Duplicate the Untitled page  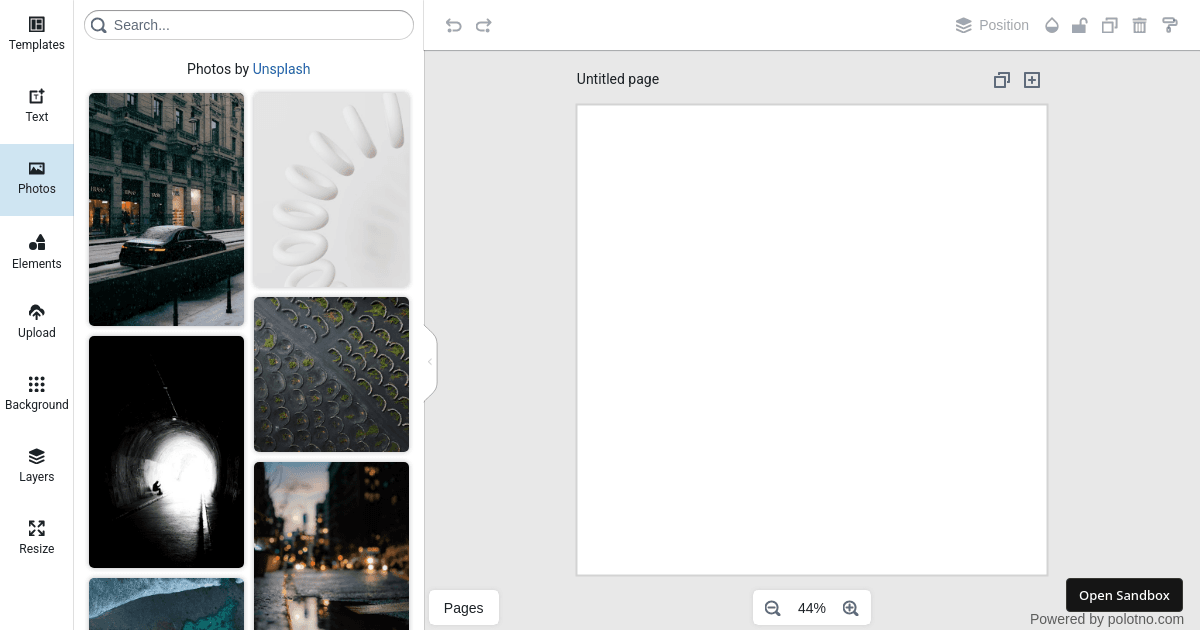click(1002, 80)
